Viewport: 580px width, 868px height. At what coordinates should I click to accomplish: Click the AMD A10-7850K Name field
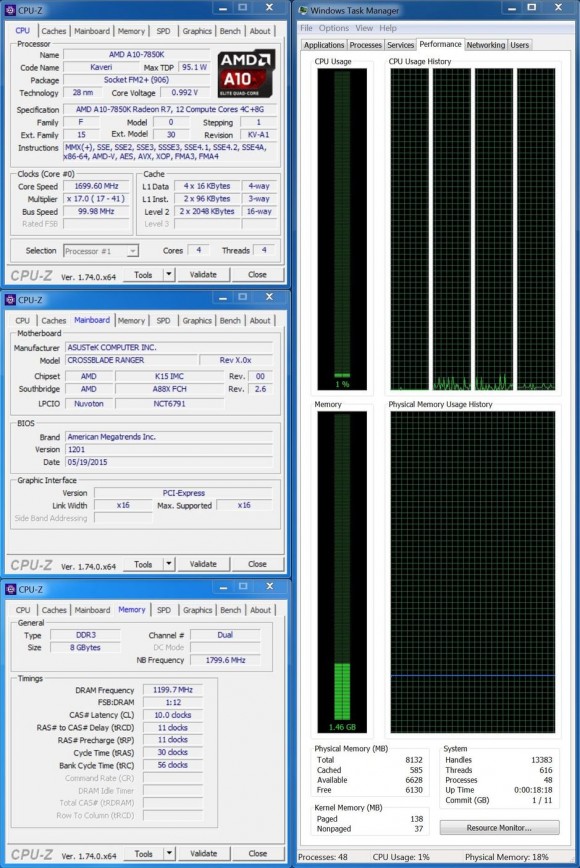point(136,54)
